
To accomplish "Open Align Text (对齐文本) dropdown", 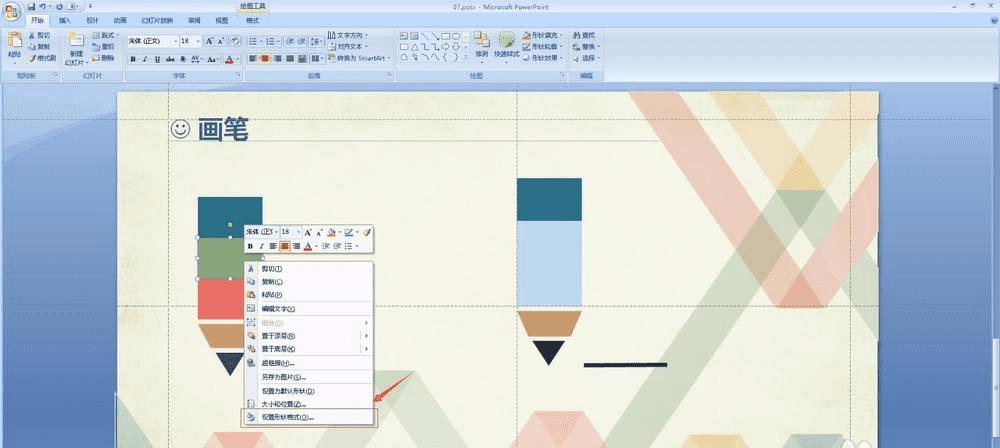I will point(348,47).
